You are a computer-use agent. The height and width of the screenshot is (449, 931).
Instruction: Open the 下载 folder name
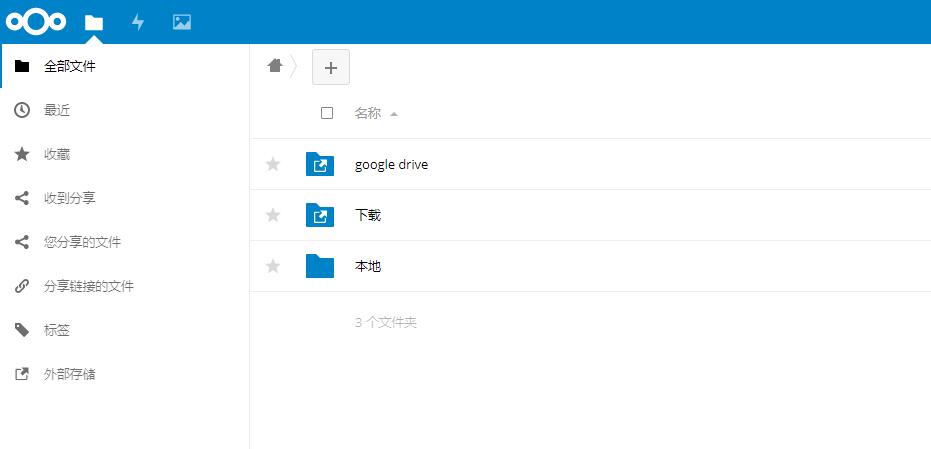click(x=368, y=215)
